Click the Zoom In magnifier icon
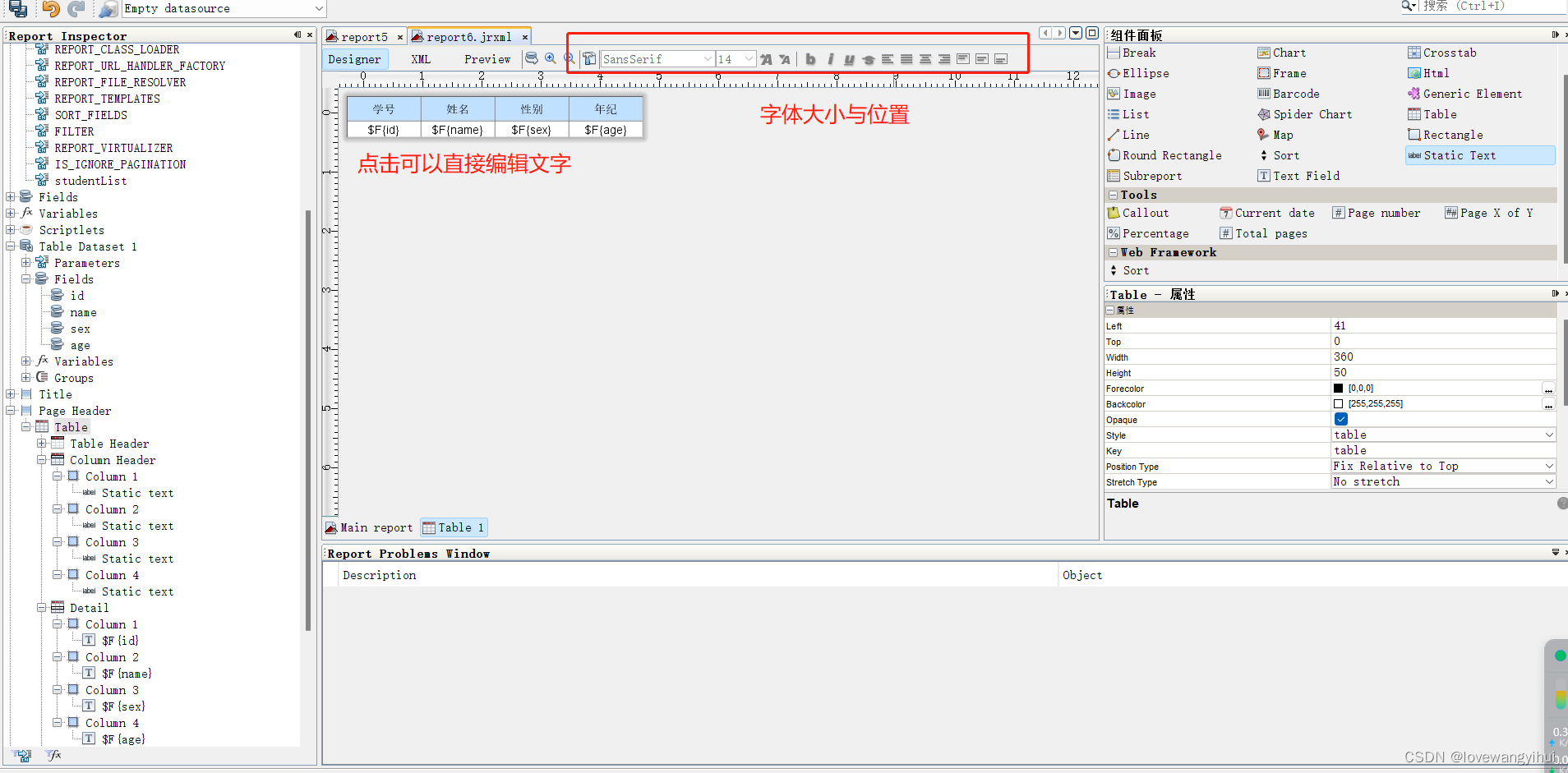Screen dimensions: 1568x773 coord(551,58)
